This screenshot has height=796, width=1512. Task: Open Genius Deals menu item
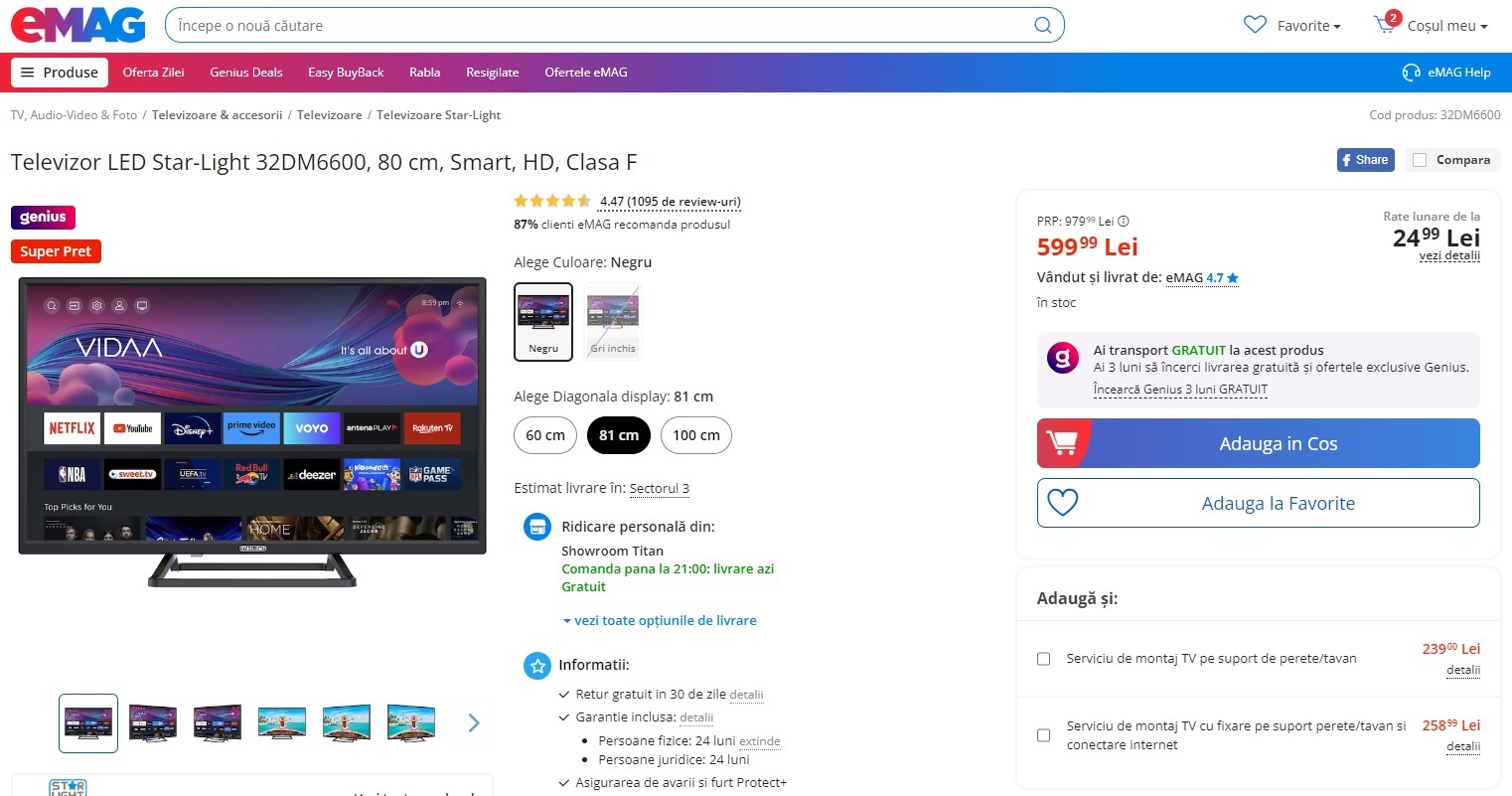click(246, 73)
